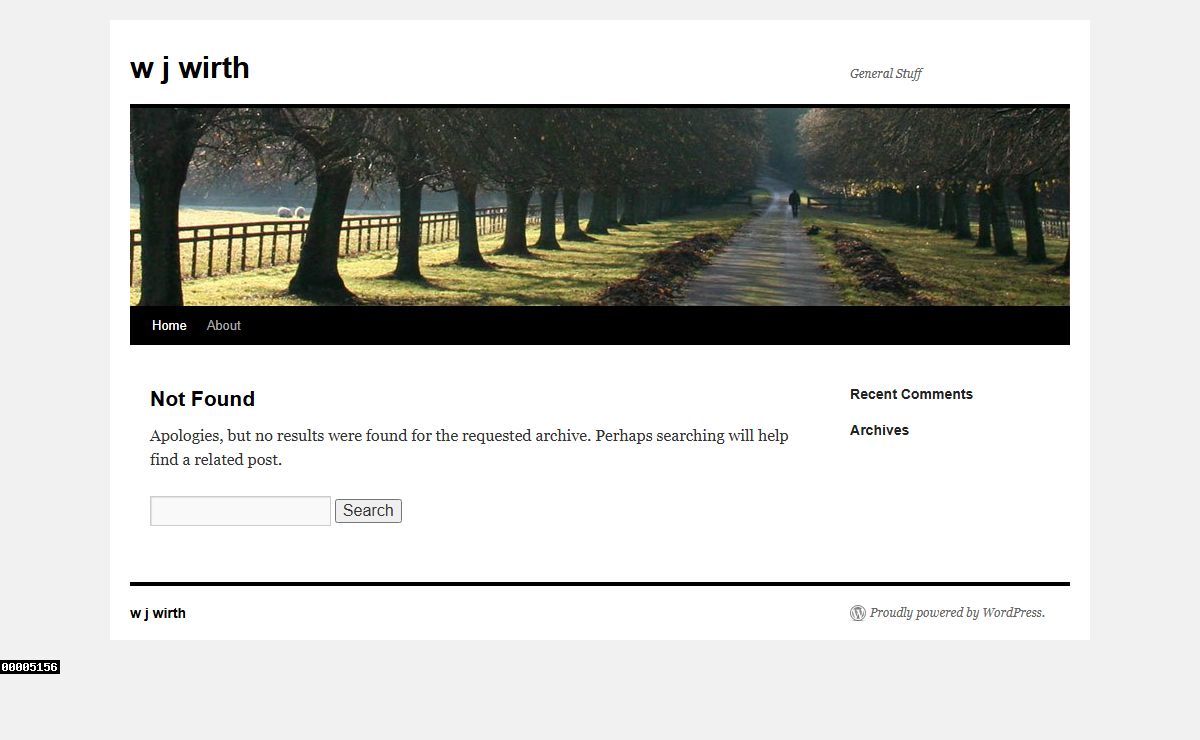Viewport: 1200px width, 740px height.
Task: Open the 'w j wirth' site title link
Action: pyautogui.click(x=190, y=68)
